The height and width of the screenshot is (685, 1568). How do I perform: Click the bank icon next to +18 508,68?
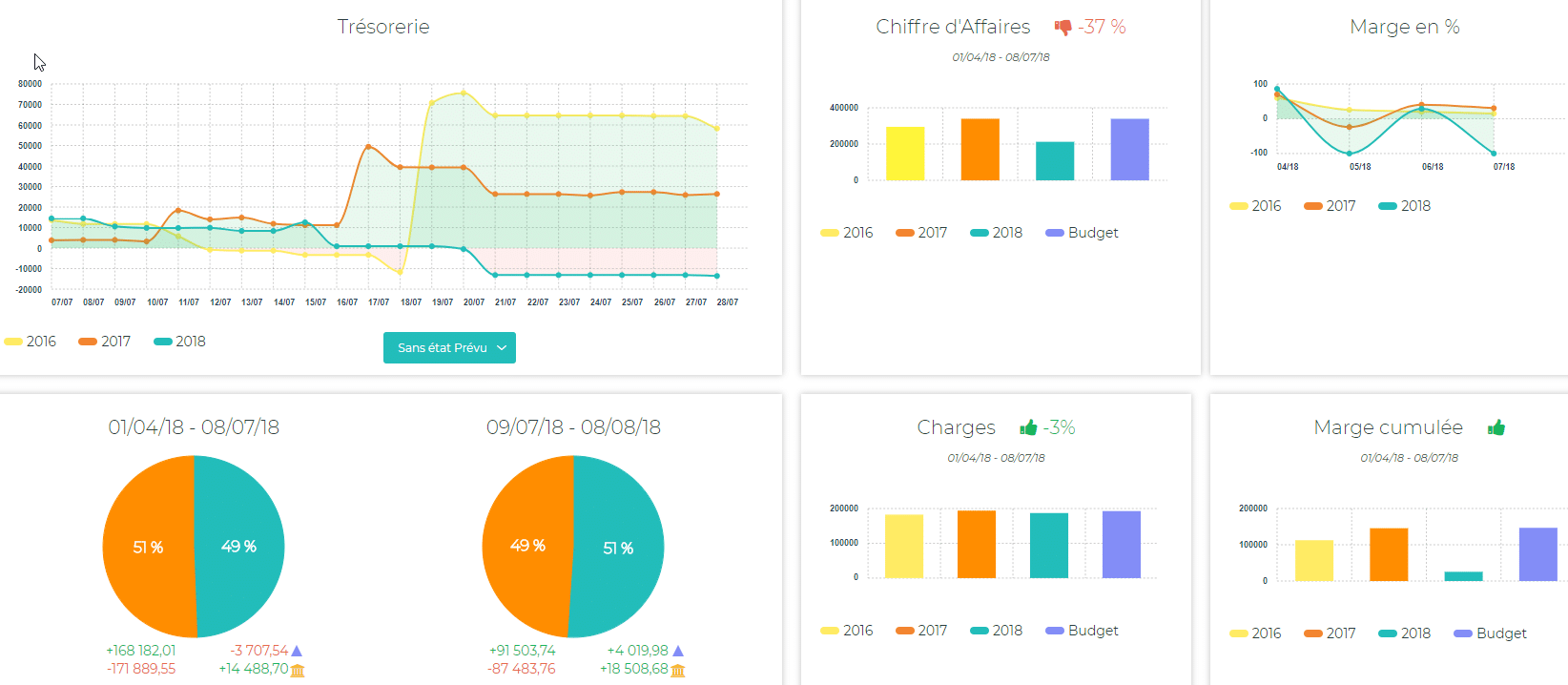click(x=678, y=670)
